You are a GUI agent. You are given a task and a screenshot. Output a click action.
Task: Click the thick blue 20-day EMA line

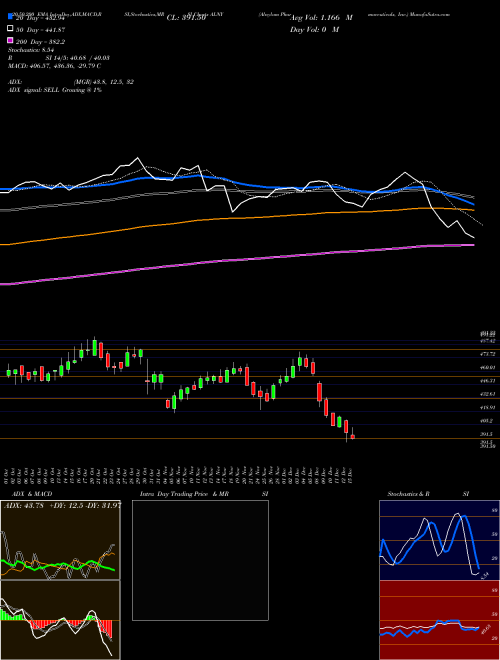click(236, 184)
